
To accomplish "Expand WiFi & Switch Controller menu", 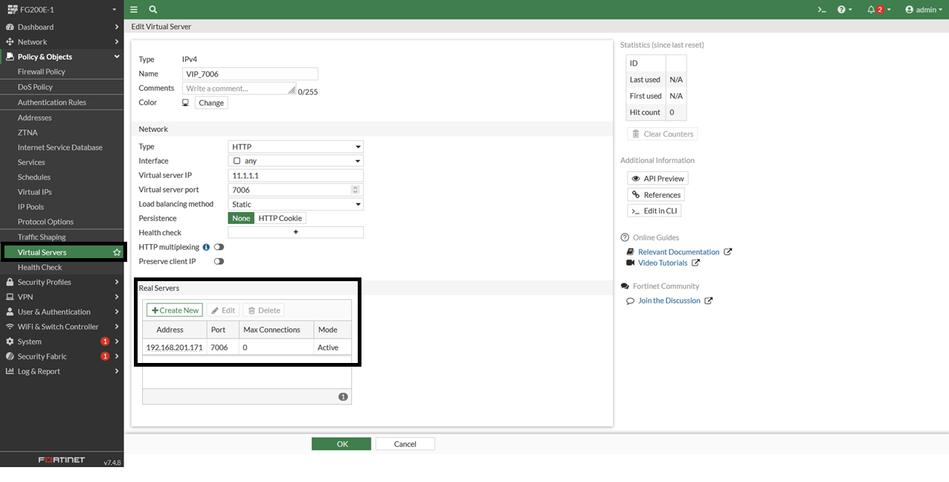I will click(62, 326).
